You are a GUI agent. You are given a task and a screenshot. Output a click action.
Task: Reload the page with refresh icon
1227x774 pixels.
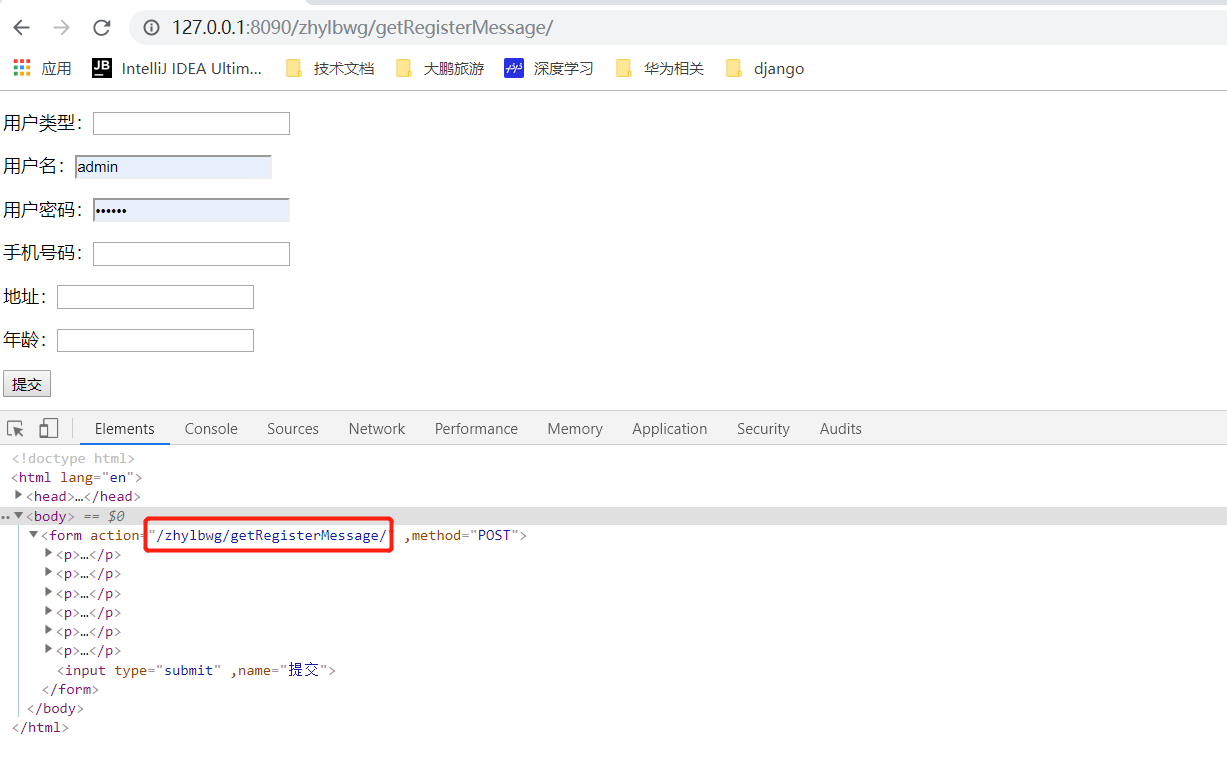click(x=101, y=27)
